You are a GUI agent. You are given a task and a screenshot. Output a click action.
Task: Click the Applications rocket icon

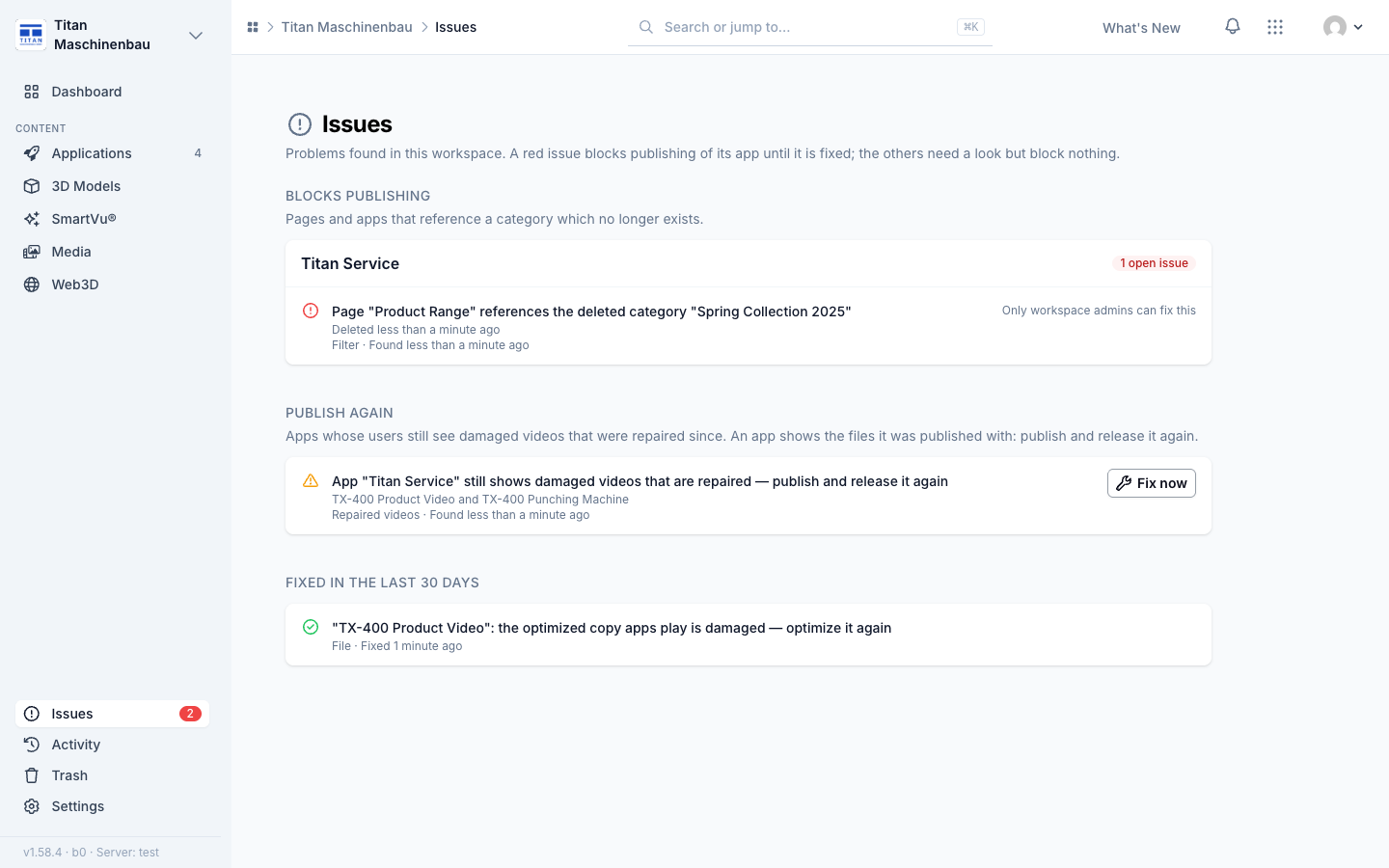(32, 153)
